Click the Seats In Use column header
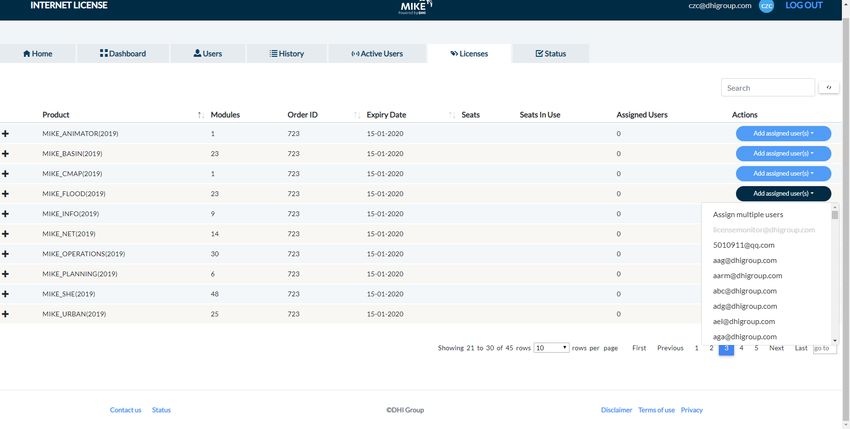 click(540, 115)
